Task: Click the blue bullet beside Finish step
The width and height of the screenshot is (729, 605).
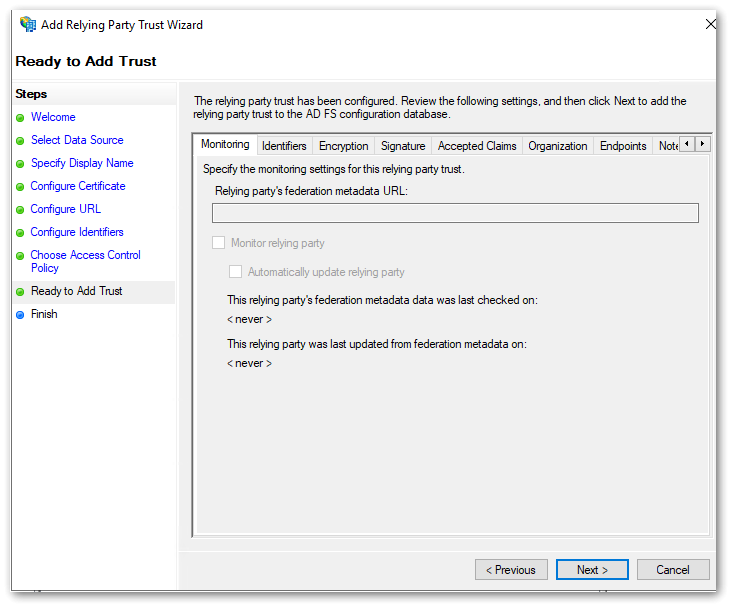Action: (x=20, y=315)
